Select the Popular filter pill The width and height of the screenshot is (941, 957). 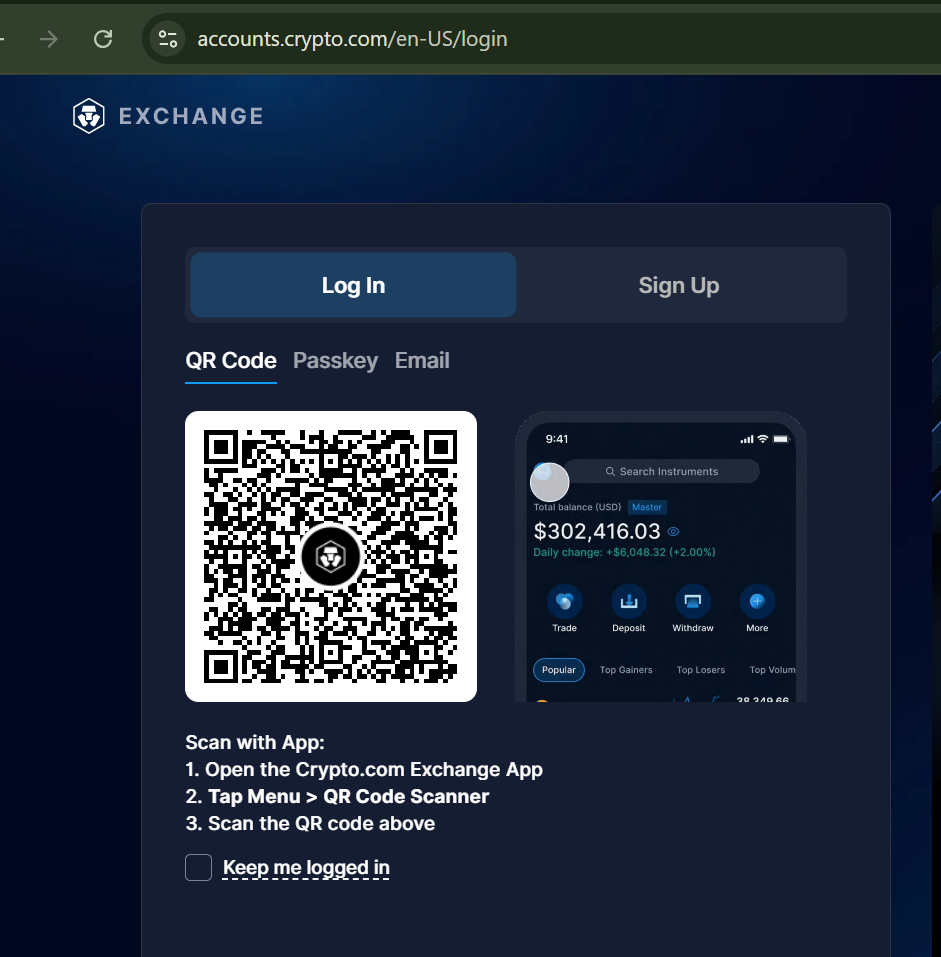(558, 670)
